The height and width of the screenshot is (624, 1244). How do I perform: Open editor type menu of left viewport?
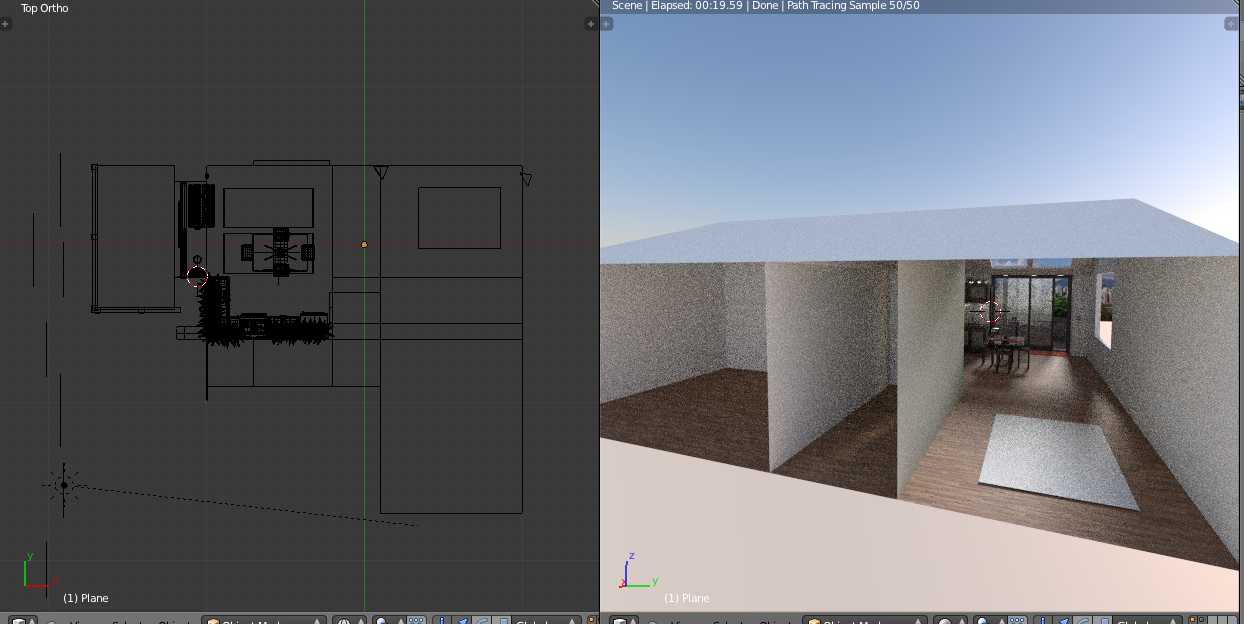pos(23,619)
